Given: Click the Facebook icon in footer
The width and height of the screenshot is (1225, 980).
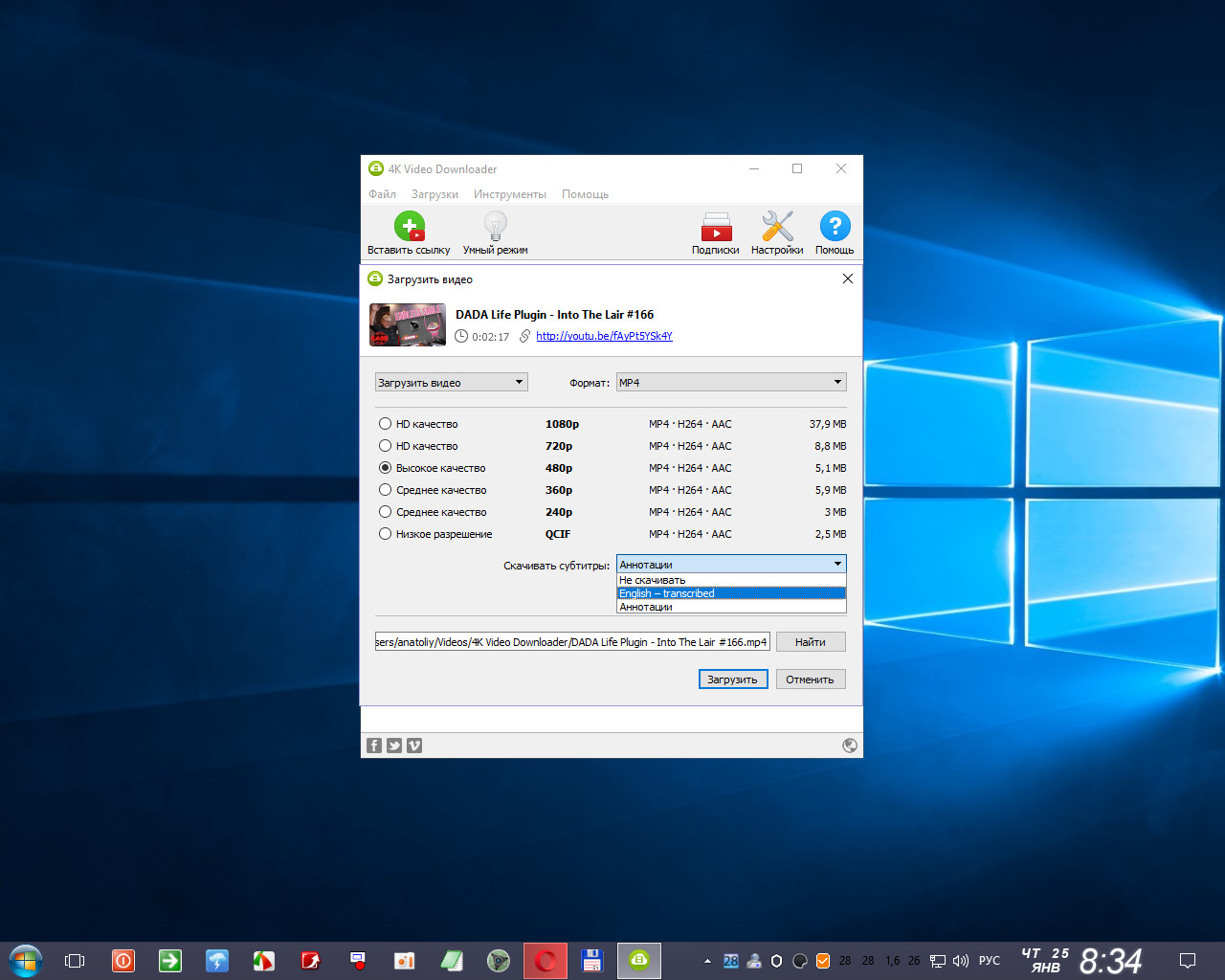Looking at the screenshot, I should 374,746.
